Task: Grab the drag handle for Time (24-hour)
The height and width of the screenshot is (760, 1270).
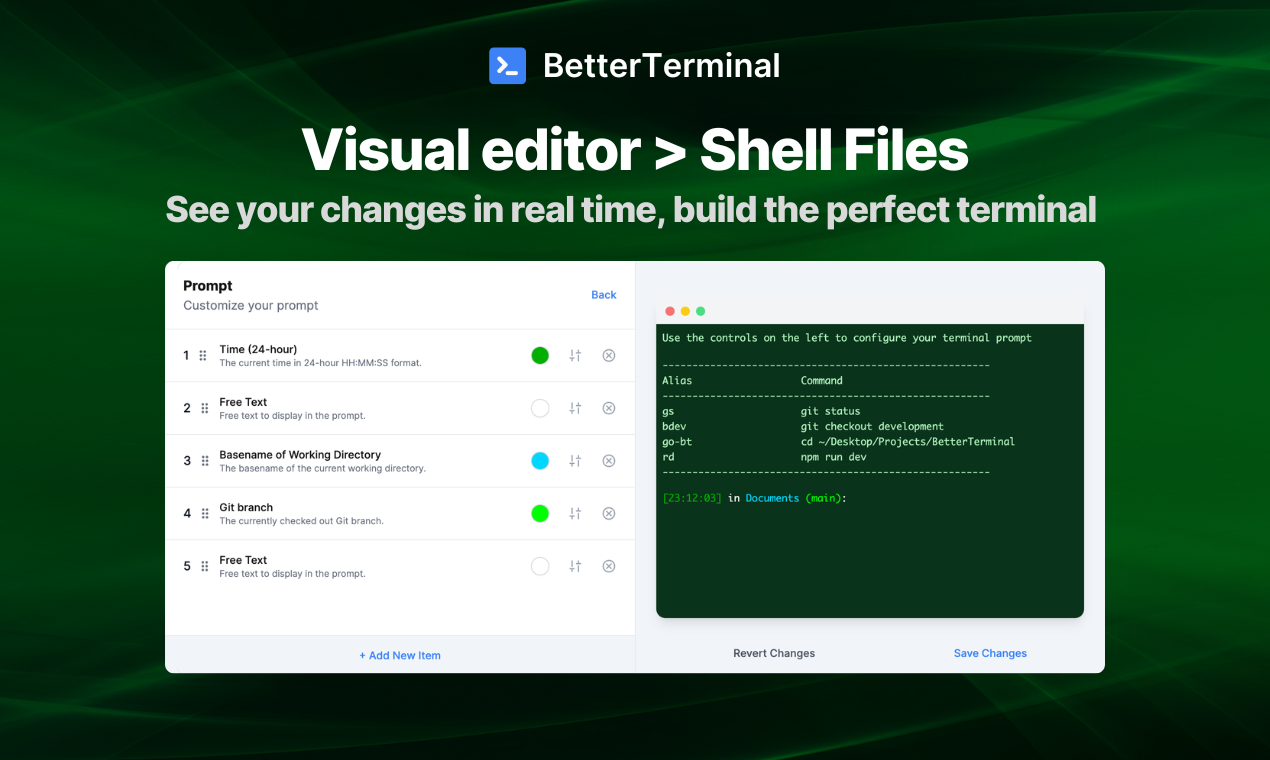Action: pyautogui.click(x=204, y=355)
